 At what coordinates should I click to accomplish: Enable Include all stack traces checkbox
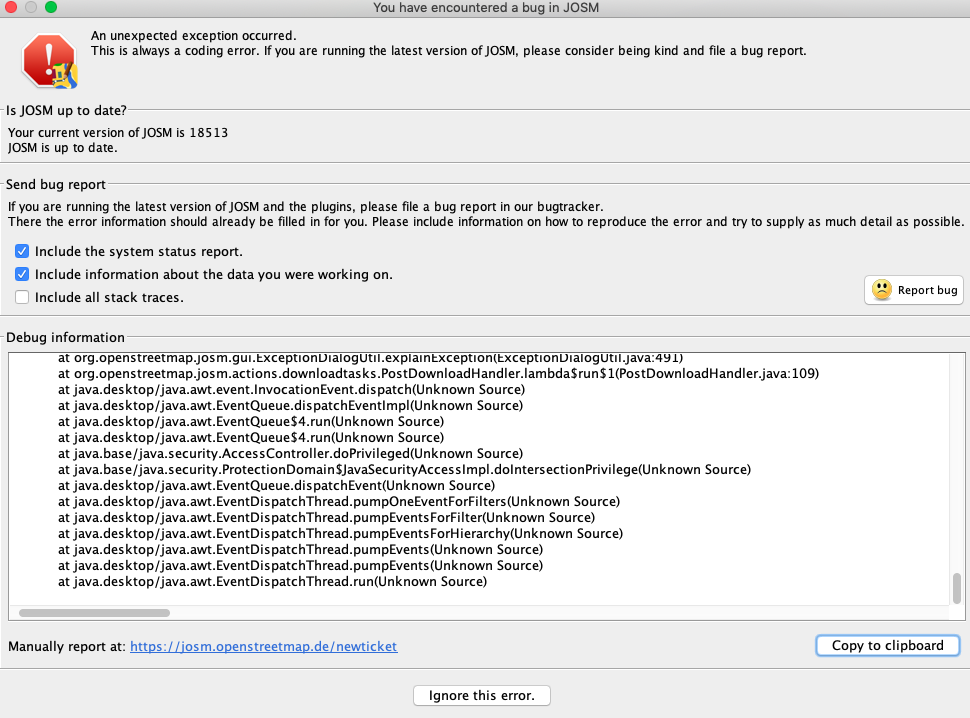[x=22, y=297]
